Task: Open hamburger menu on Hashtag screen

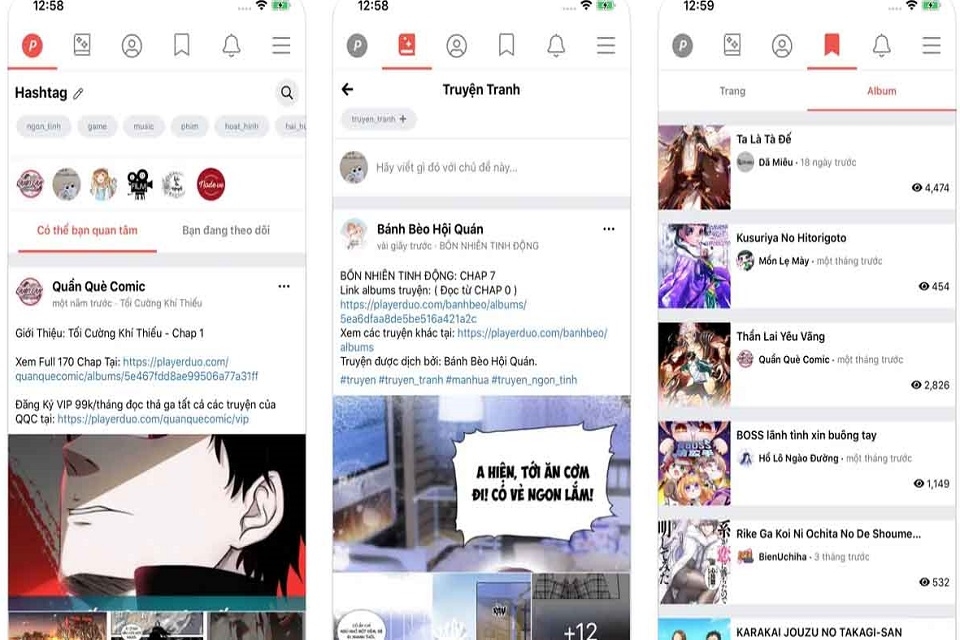Action: (282, 45)
